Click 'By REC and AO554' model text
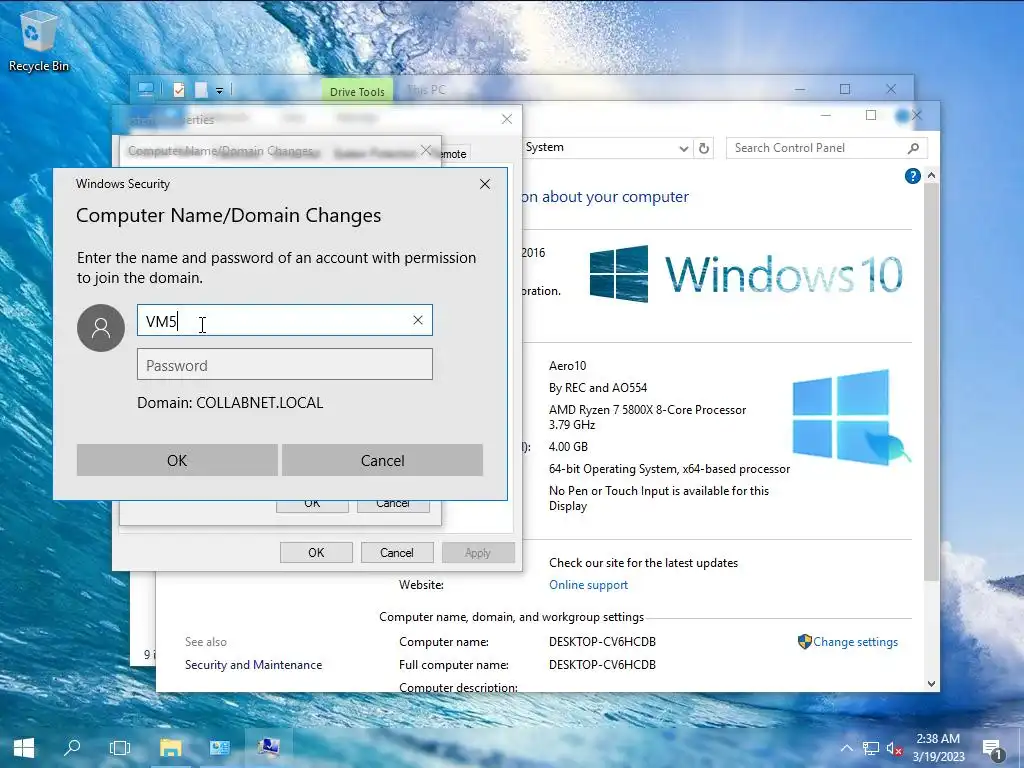Image resolution: width=1024 pixels, height=768 pixels. coord(598,388)
